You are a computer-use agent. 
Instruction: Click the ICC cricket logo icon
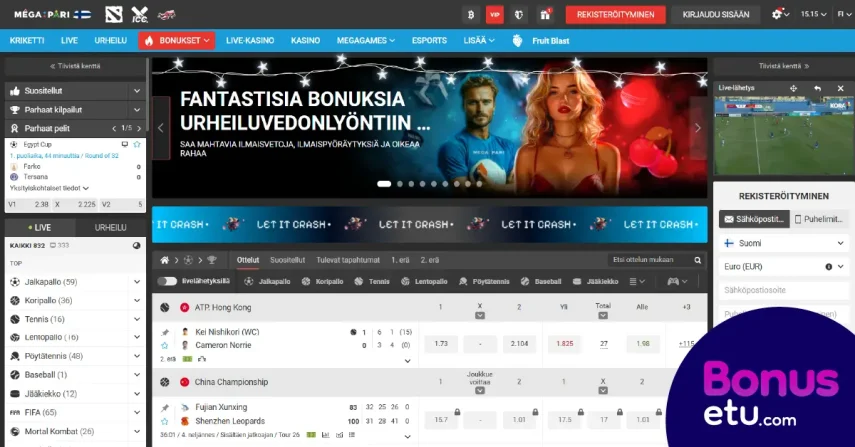(x=140, y=14)
